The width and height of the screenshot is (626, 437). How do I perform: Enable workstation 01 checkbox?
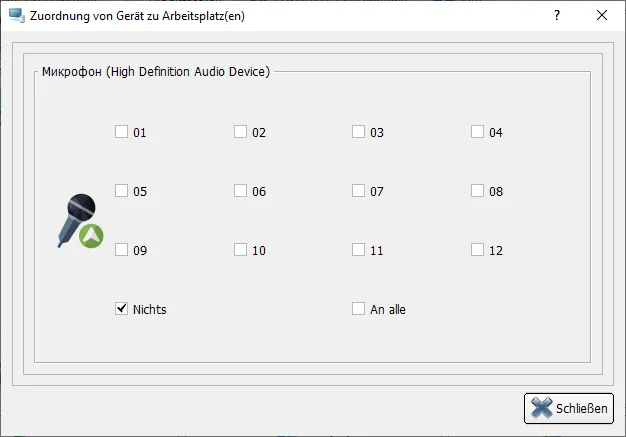pos(122,131)
